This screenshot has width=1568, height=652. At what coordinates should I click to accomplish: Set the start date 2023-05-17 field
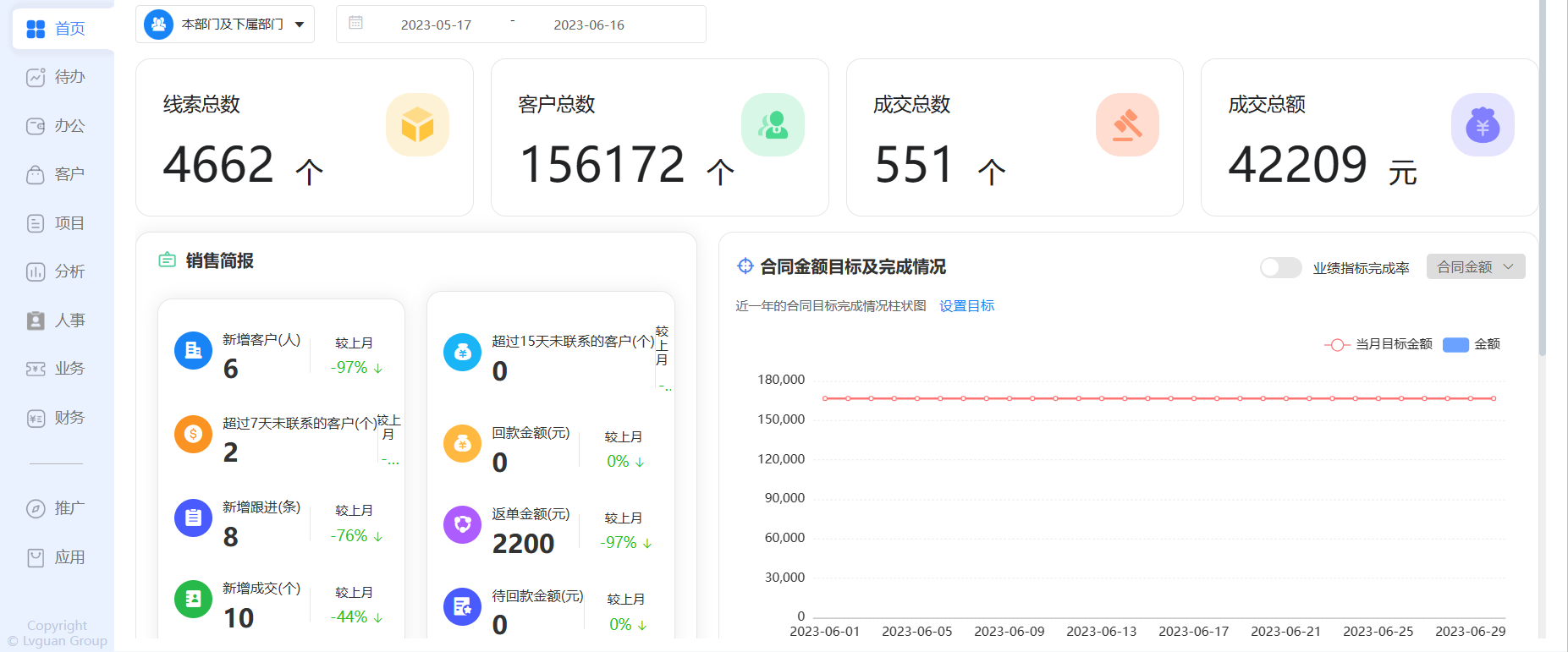(x=436, y=25)
